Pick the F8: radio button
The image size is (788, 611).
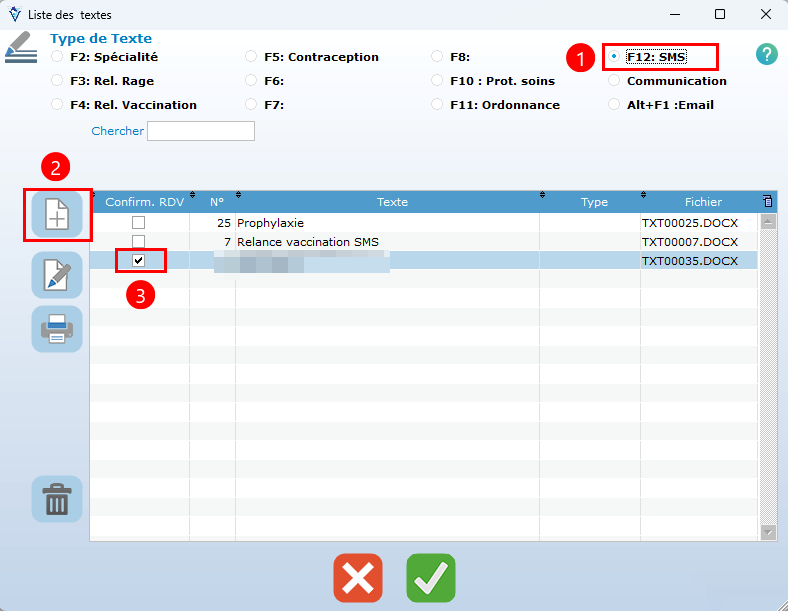coord(437,56)
